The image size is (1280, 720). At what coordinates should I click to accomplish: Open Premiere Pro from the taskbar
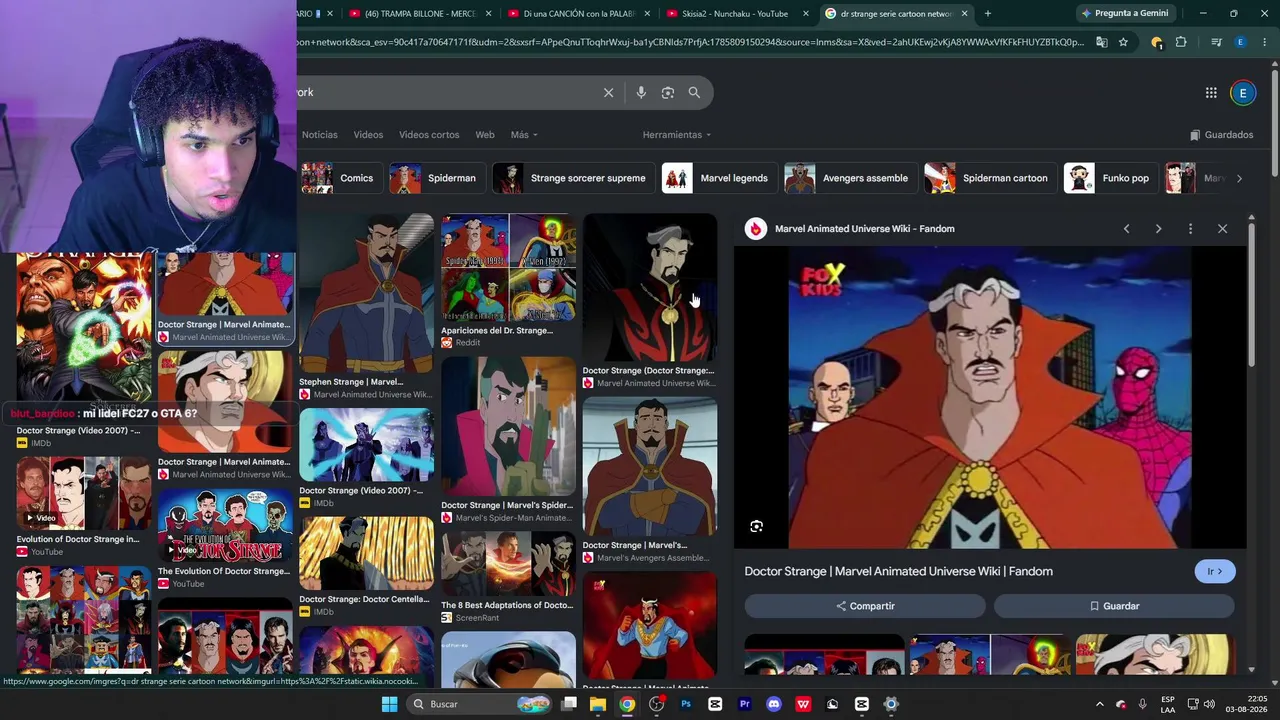point(744,704)
